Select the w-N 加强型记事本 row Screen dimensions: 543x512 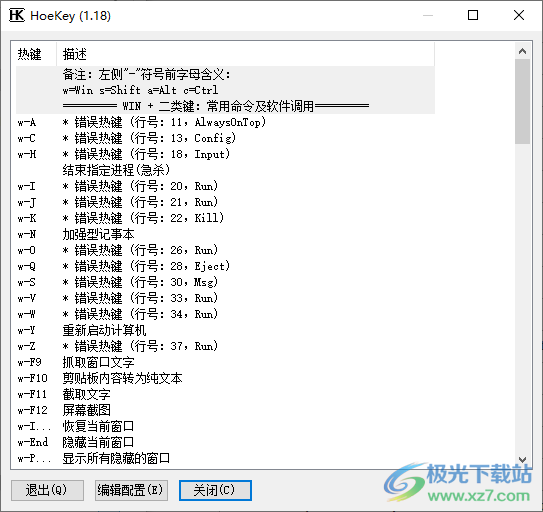[x=225, y=234]
